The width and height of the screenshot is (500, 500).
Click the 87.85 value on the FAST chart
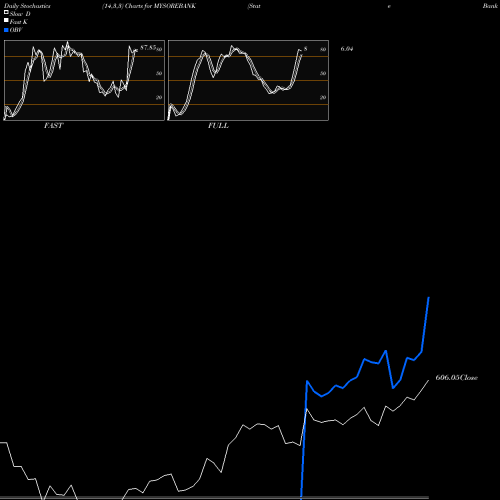(148, 48)
